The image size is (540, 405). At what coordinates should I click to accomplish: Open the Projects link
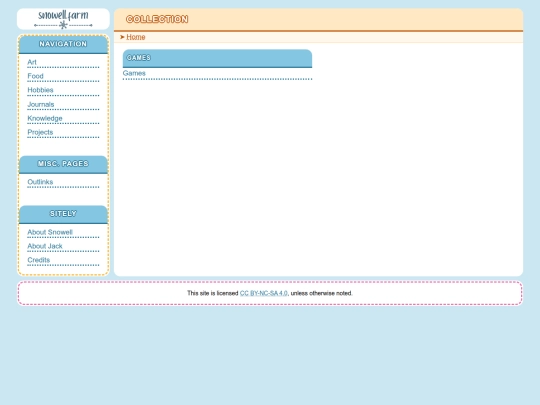click(40, 132)
